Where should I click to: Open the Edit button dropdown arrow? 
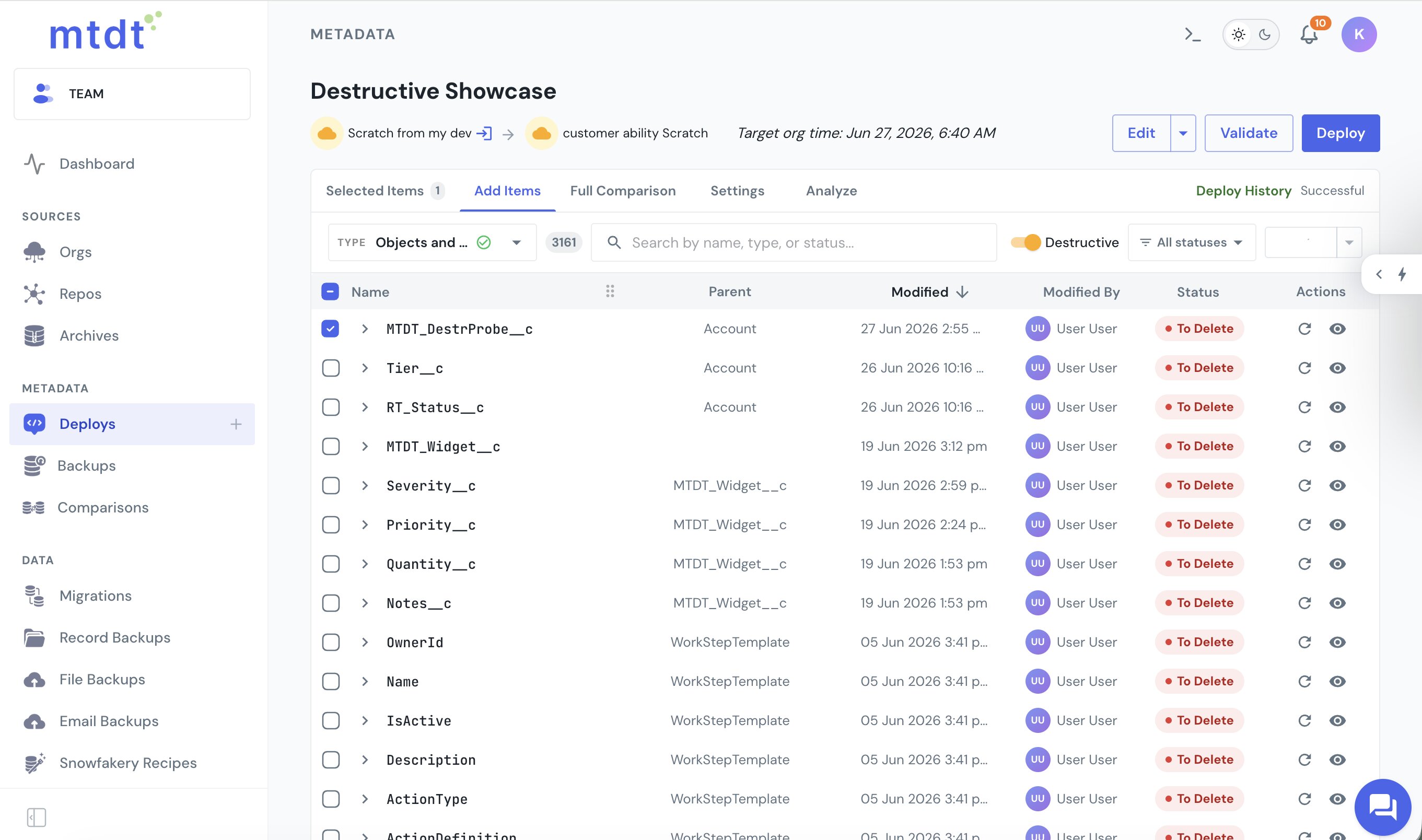coord(1183,133)
